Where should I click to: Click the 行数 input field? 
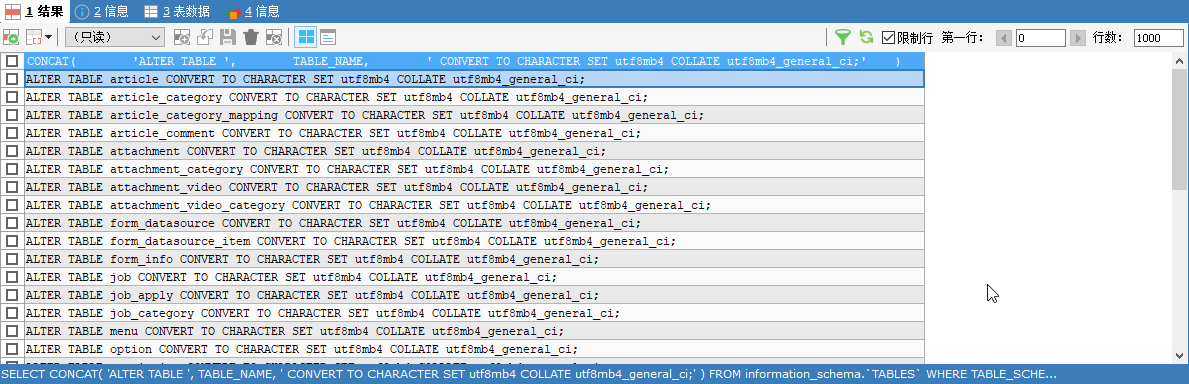[x=1159, y=38]
